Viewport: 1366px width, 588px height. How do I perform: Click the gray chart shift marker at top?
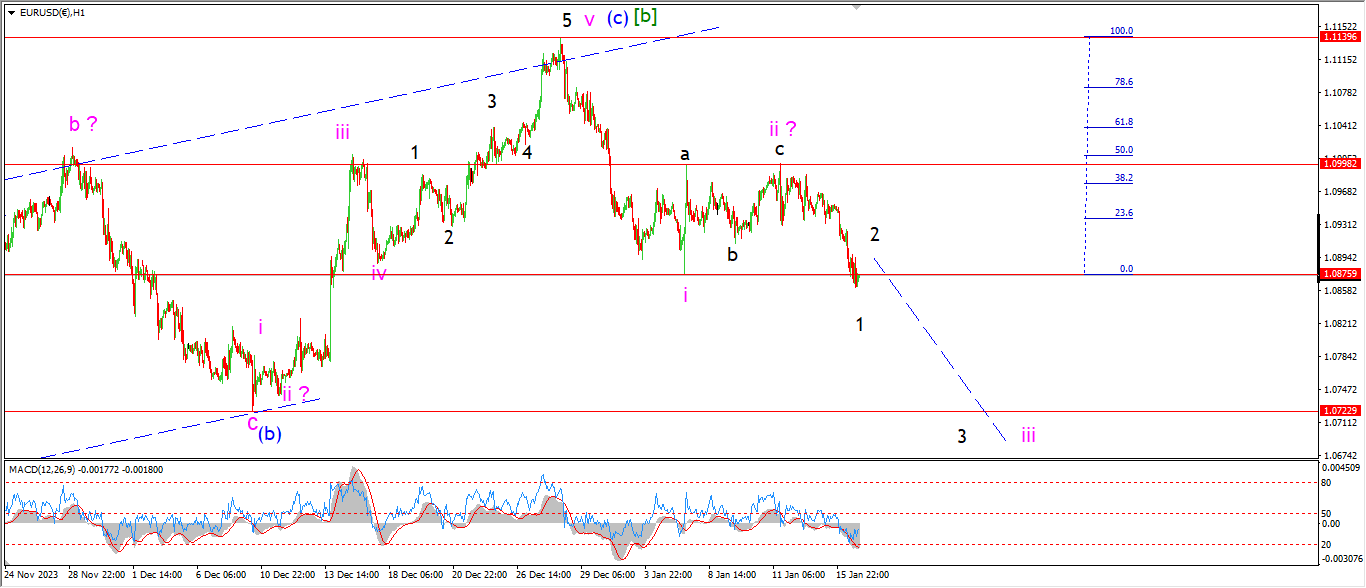(855, 7)
